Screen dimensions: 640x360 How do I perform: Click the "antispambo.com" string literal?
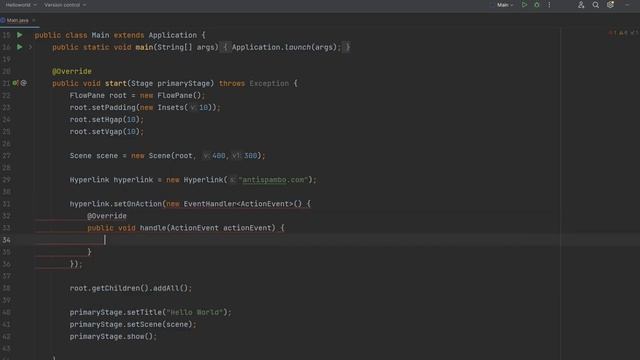(273, 180)
